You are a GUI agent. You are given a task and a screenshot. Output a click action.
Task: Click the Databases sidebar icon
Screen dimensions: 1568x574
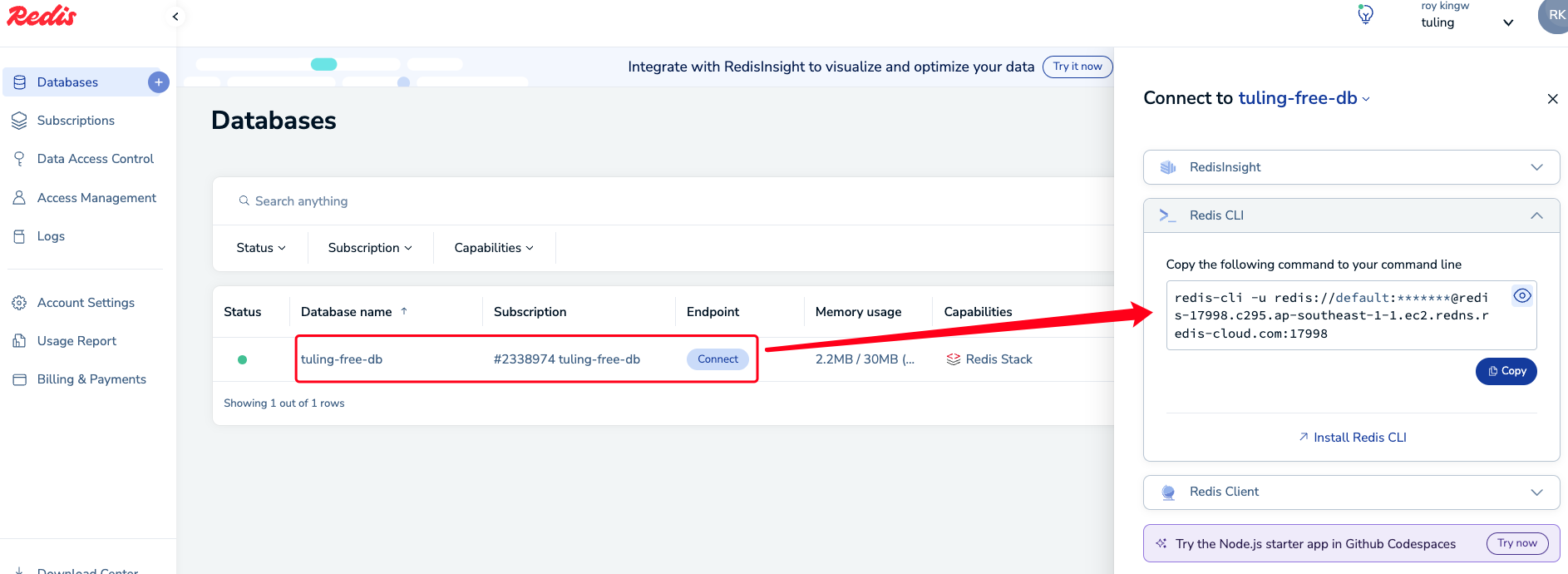20,82
